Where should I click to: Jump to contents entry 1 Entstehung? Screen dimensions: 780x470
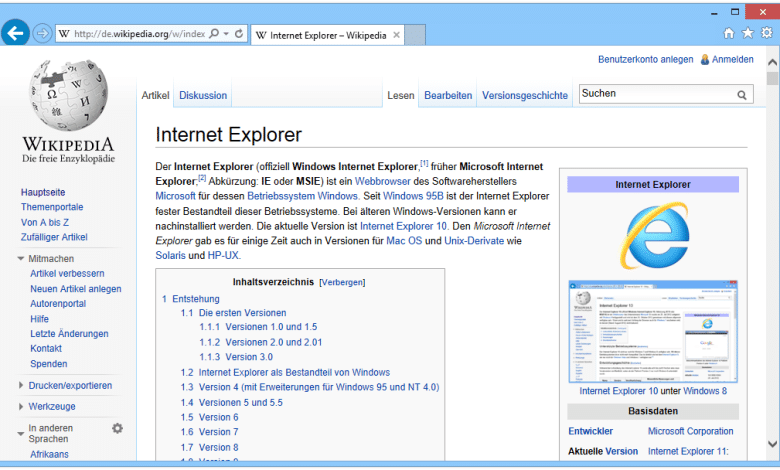coord(191,299)
